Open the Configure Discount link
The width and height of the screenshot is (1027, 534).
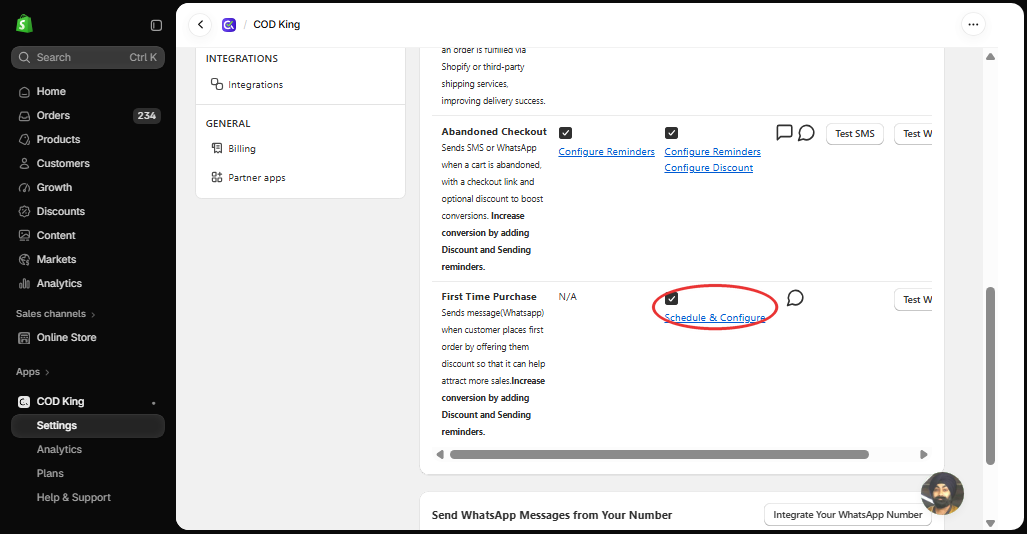(x=709, y=168)
